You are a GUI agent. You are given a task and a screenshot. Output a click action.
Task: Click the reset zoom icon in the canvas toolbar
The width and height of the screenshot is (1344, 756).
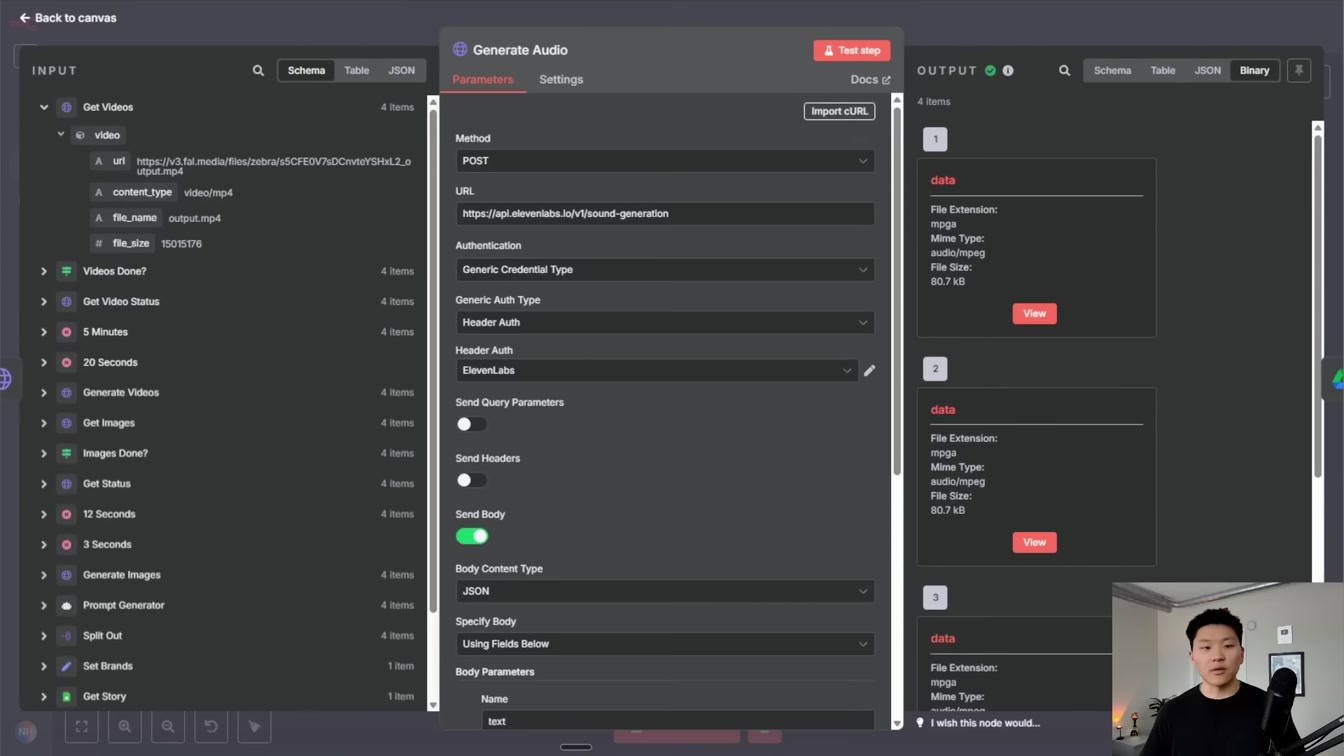(211, 727)
